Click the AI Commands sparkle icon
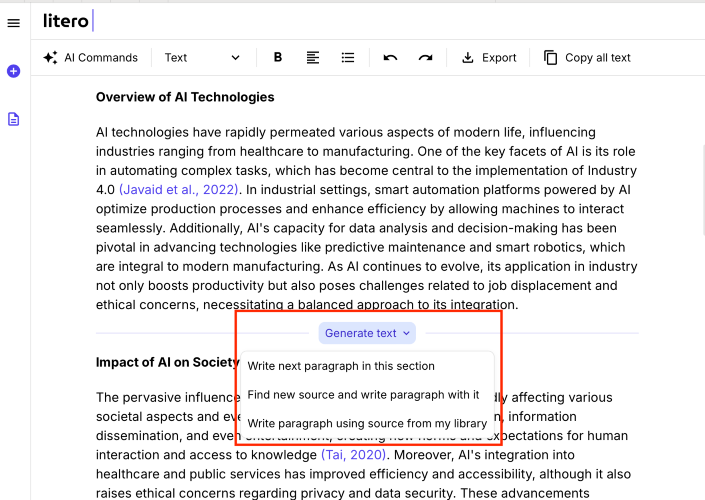The height and width of the screenshot is (500, 705). (50, 58)
